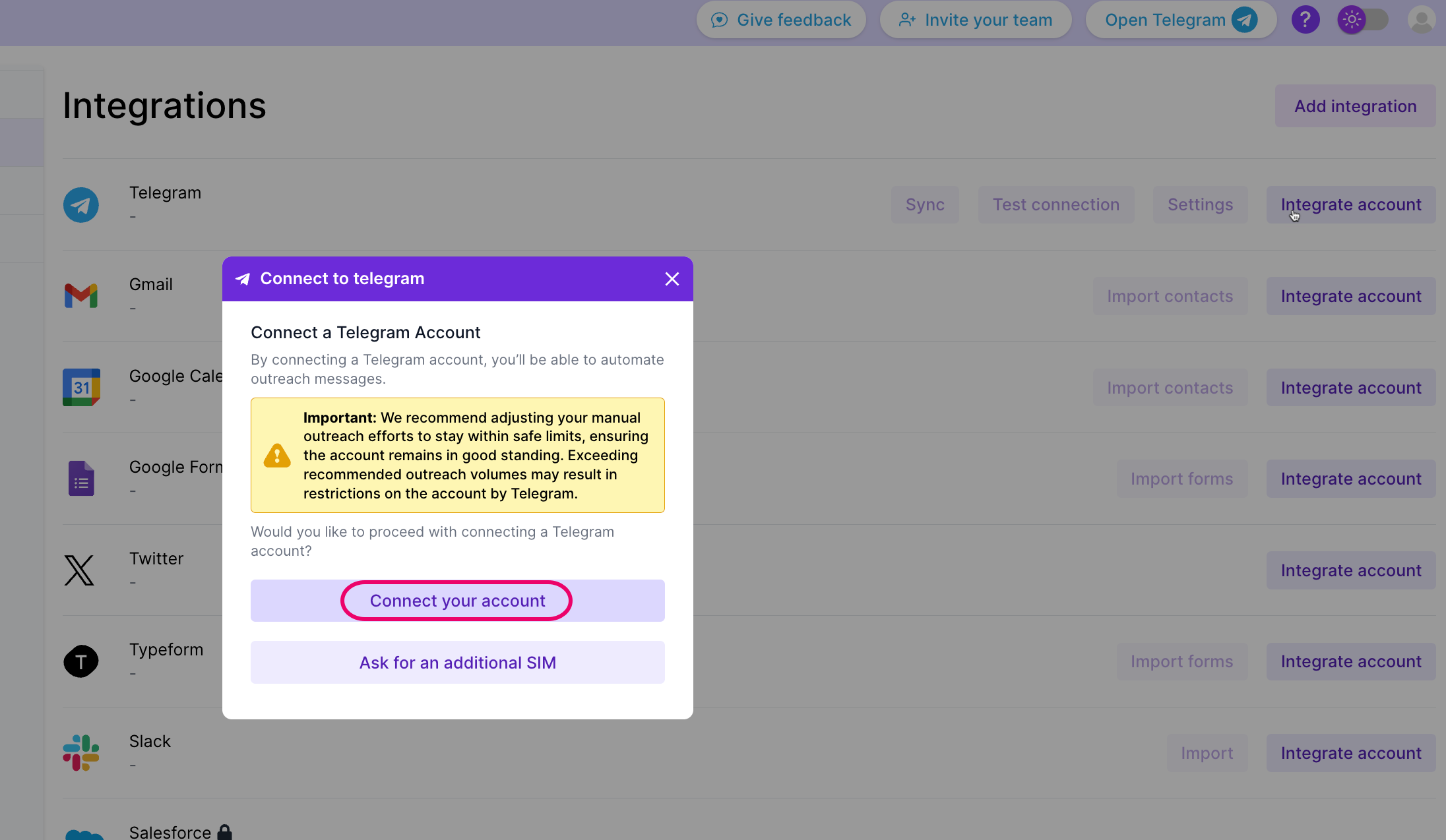Click the Google Forms icon
Screen dimensions: 1446x840
[81, 479]
